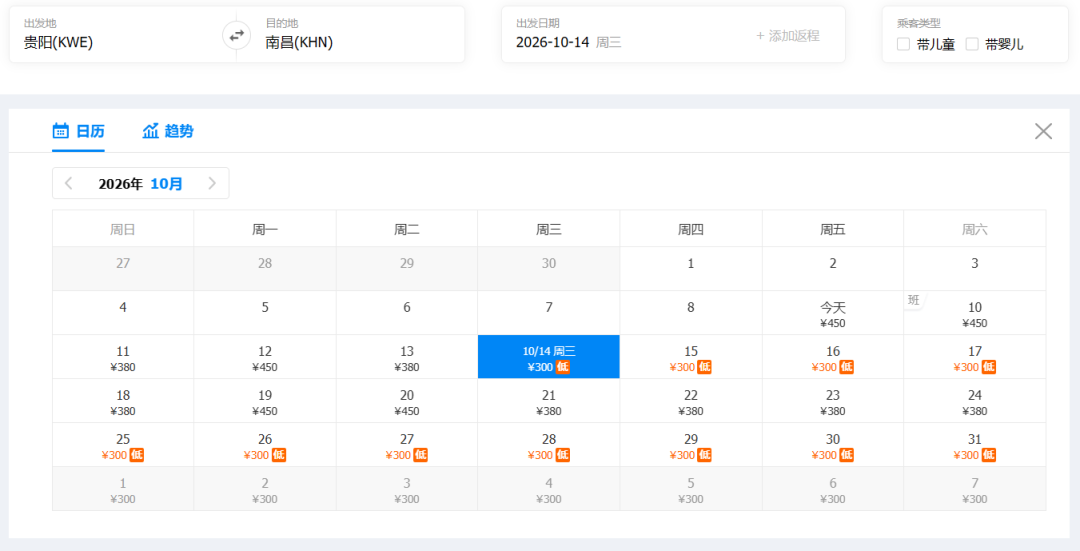Go to previous month arrow
The width and height of the screenshot is (1080, 551).
tap(68, 183)
